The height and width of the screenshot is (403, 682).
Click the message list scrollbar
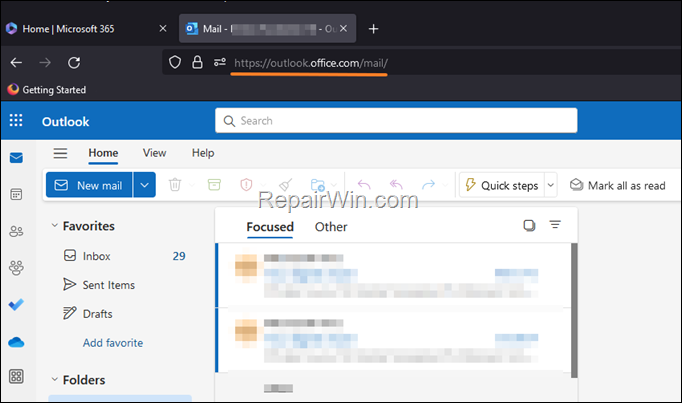(x=574, y=310)
